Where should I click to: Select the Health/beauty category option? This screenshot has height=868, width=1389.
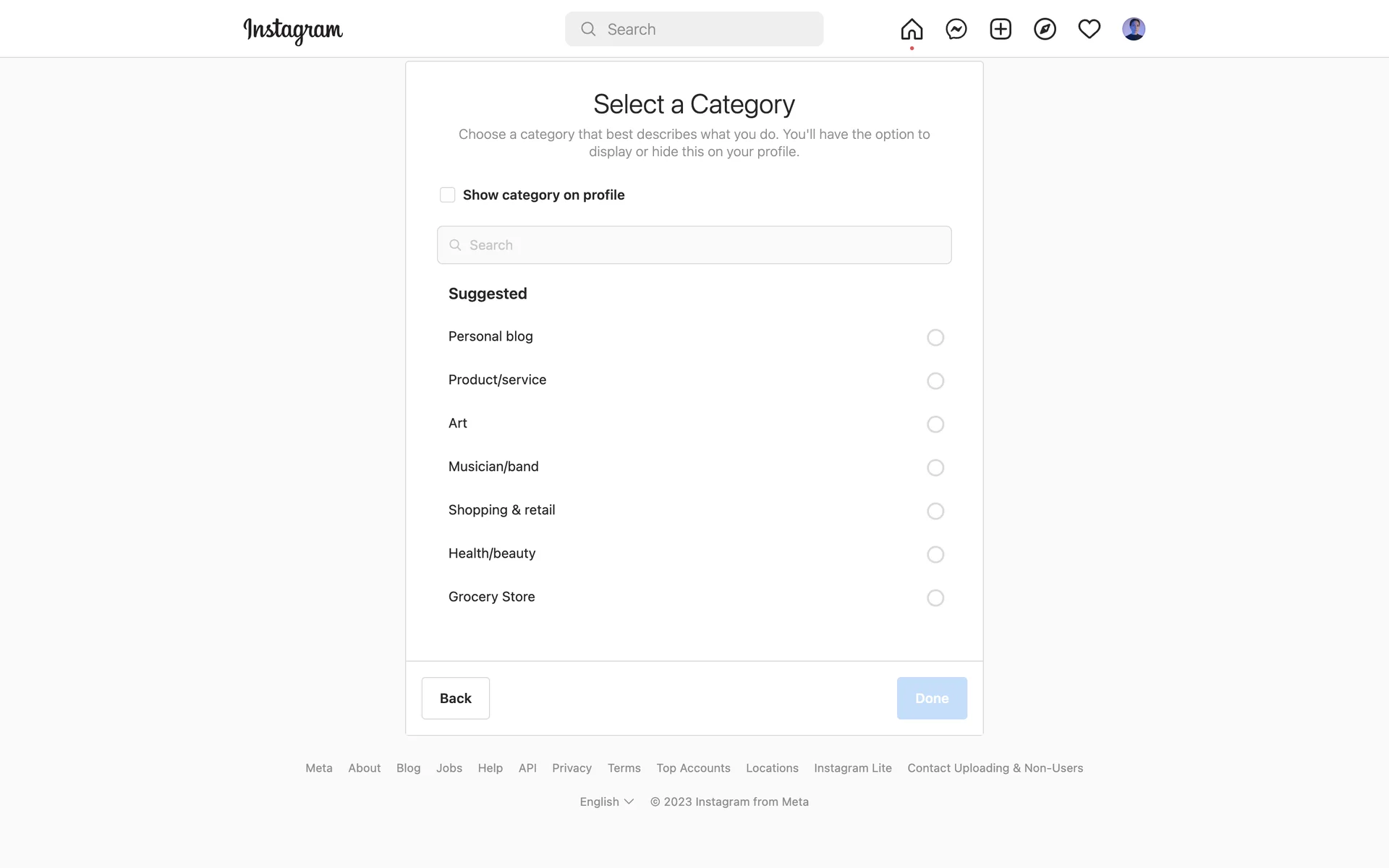tap(935, 554)
